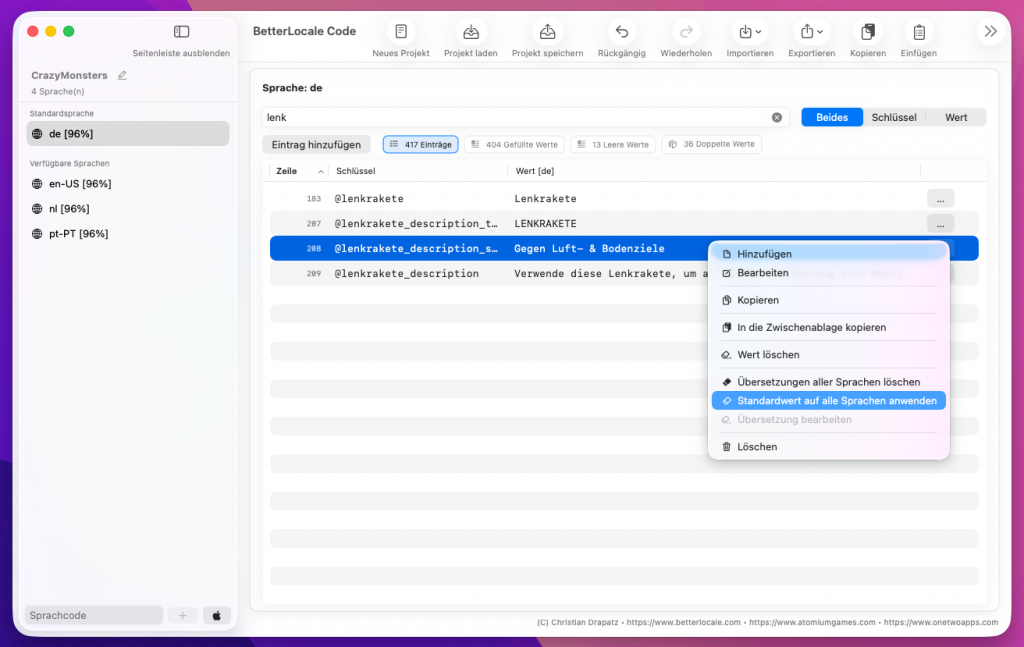The height and width of the screenshot is (647, 1024).
Task: Open the Exportieren dropdown
Action: click(x=811, y=32)
